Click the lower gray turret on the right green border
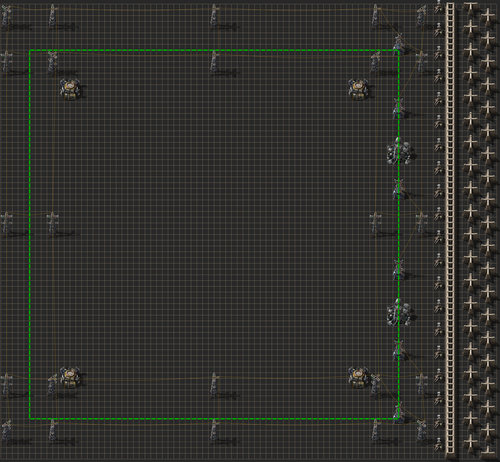 point(399,312)
